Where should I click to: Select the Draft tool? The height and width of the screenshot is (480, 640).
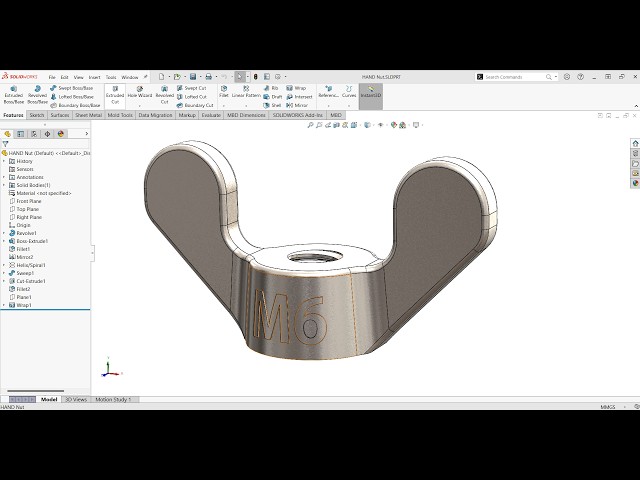tap(273, 97)
